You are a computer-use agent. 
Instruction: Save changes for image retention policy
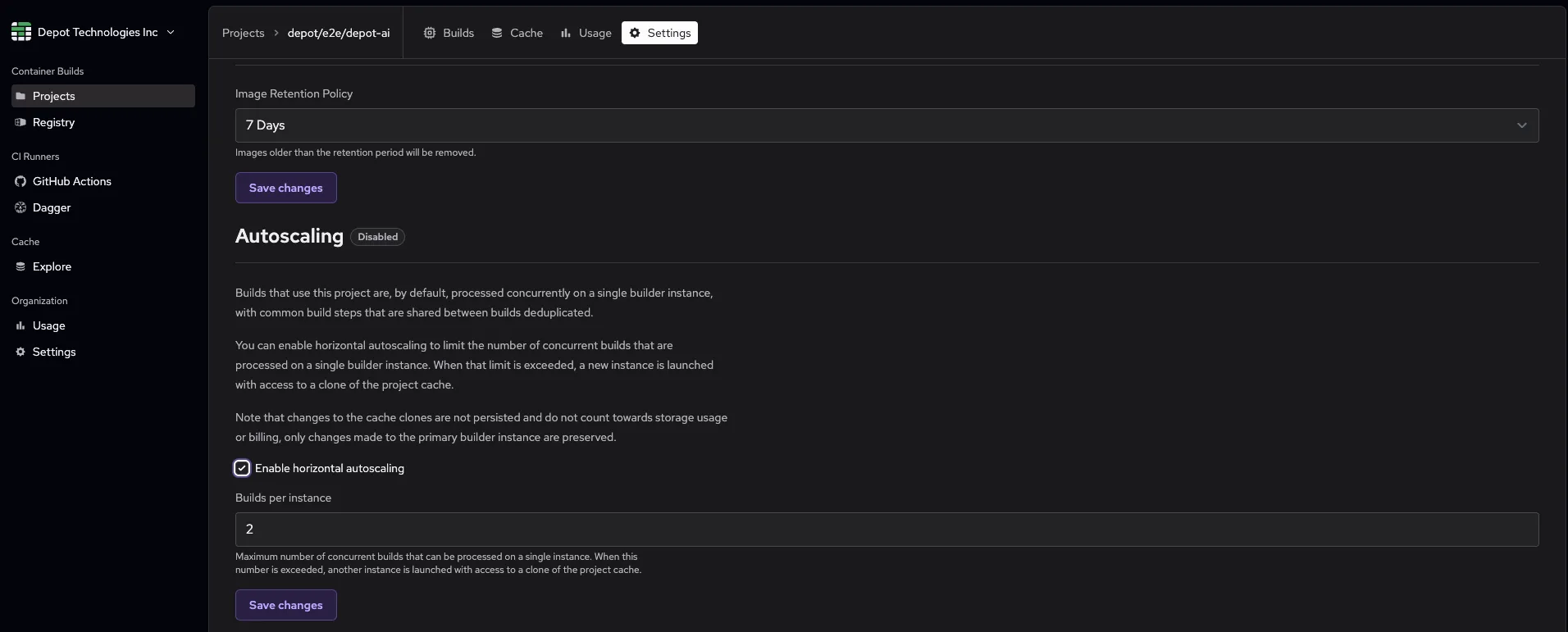point(285,188)
